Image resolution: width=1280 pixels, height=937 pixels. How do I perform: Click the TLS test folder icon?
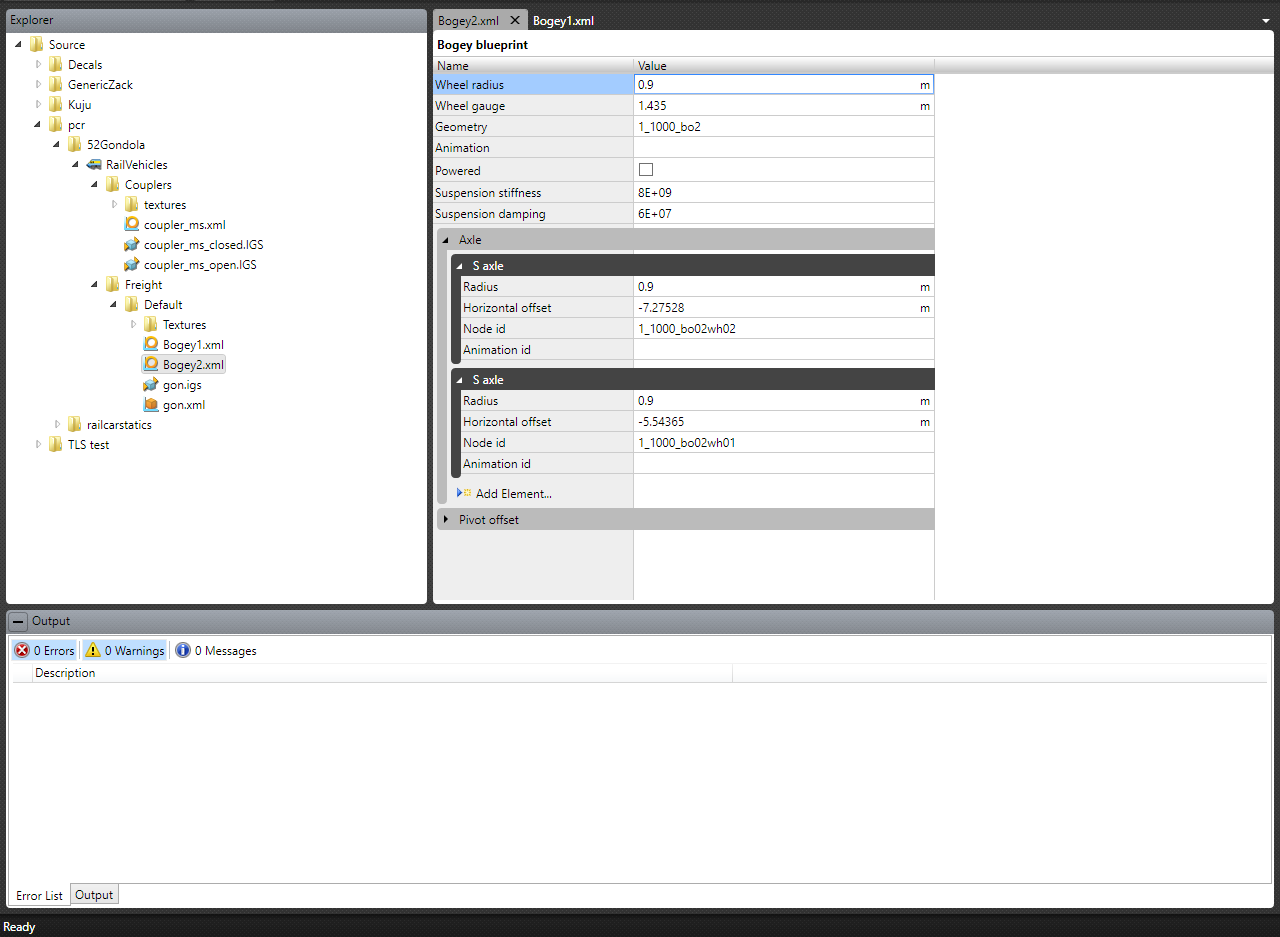point(55,445)
